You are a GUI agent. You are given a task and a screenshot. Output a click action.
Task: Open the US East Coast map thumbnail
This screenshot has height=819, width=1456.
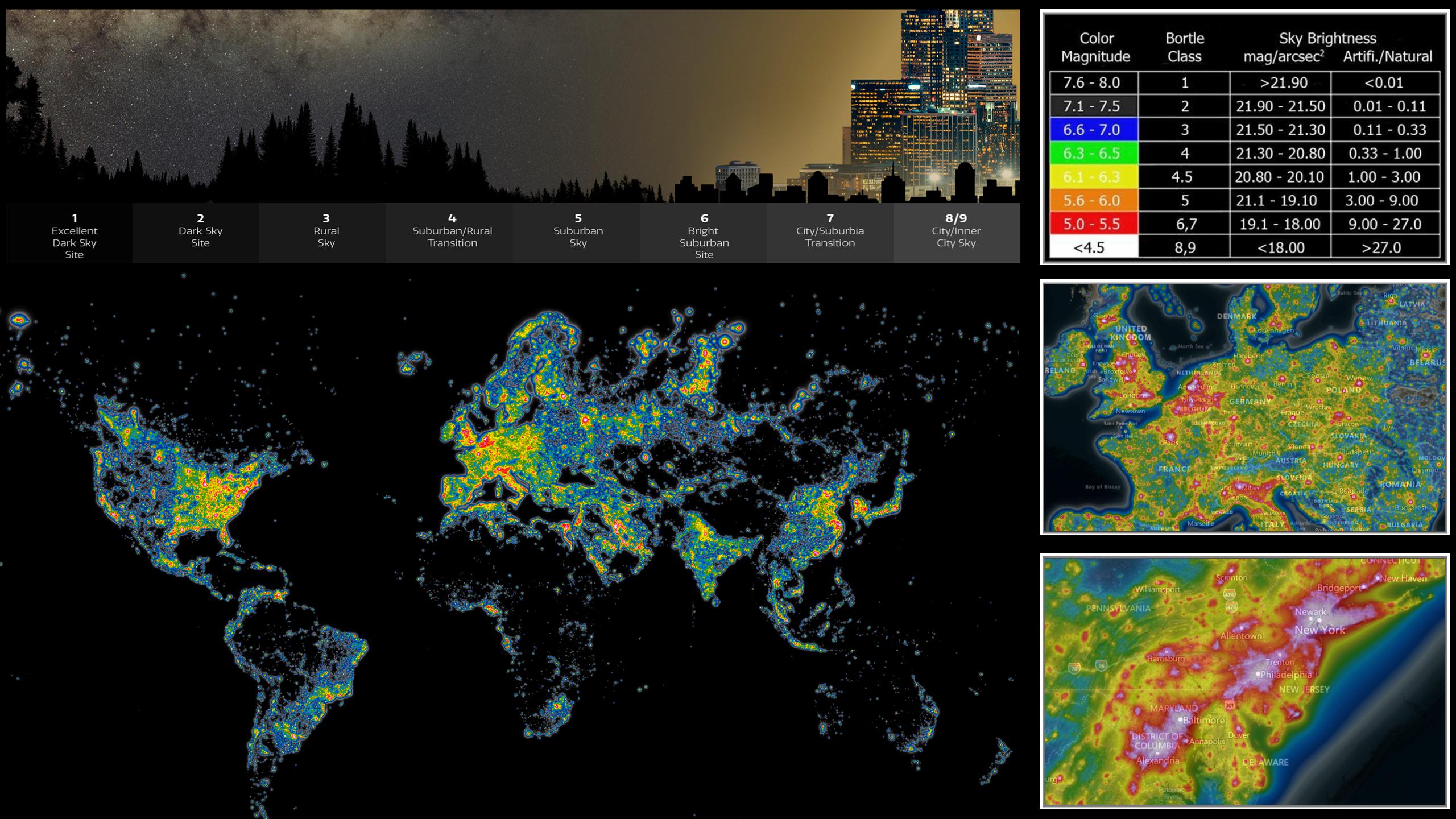point(1244,681)
